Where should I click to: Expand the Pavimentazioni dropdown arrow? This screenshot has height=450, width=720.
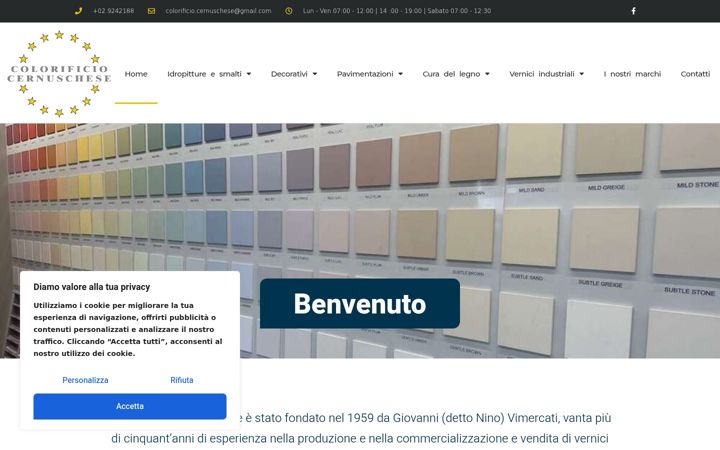click(400, 74)
